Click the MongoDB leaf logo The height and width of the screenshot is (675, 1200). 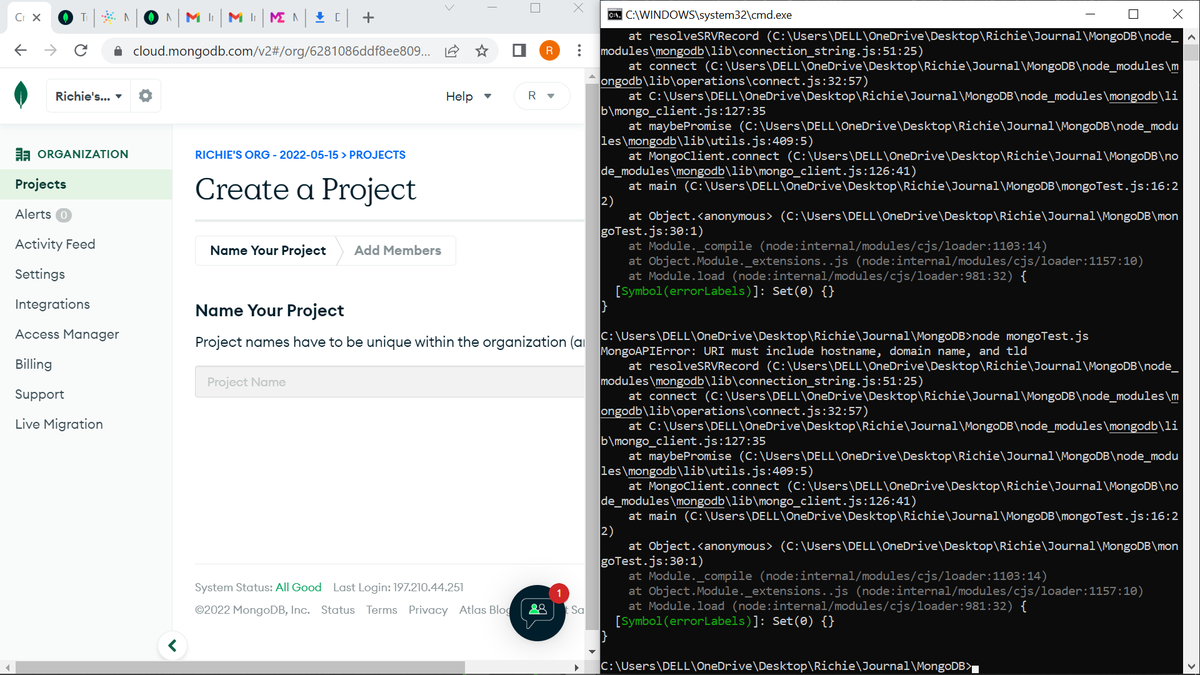click(x=21, y=96)
